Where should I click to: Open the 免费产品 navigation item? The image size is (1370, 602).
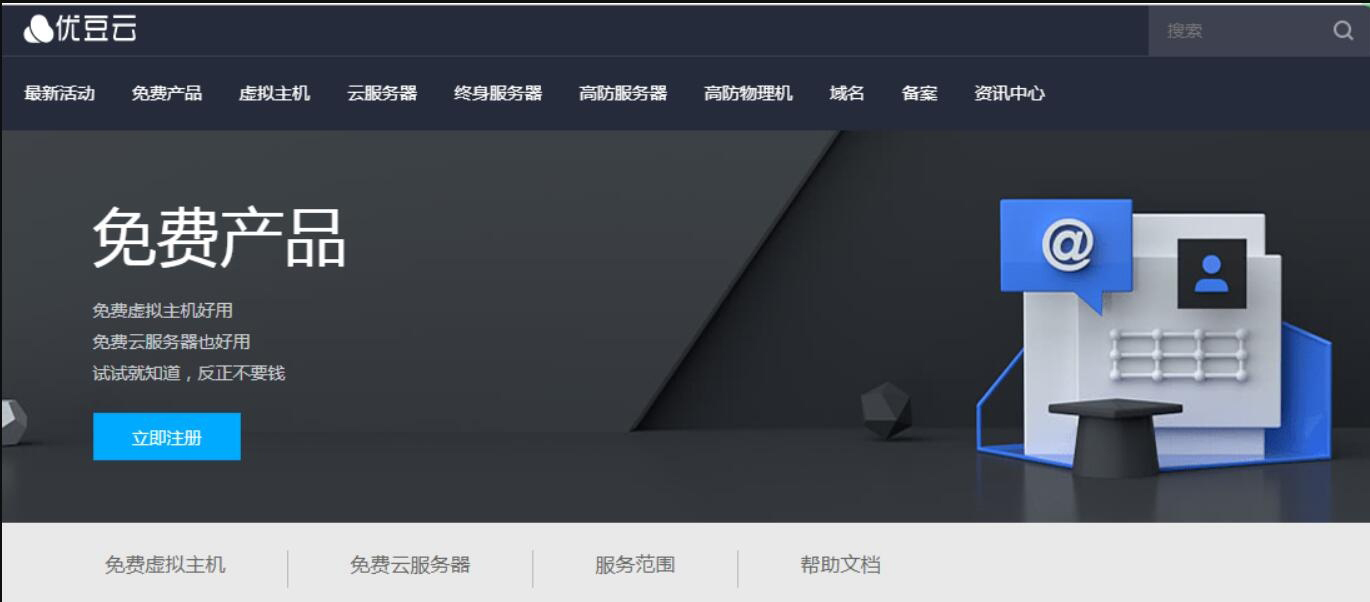pos(166,93)
